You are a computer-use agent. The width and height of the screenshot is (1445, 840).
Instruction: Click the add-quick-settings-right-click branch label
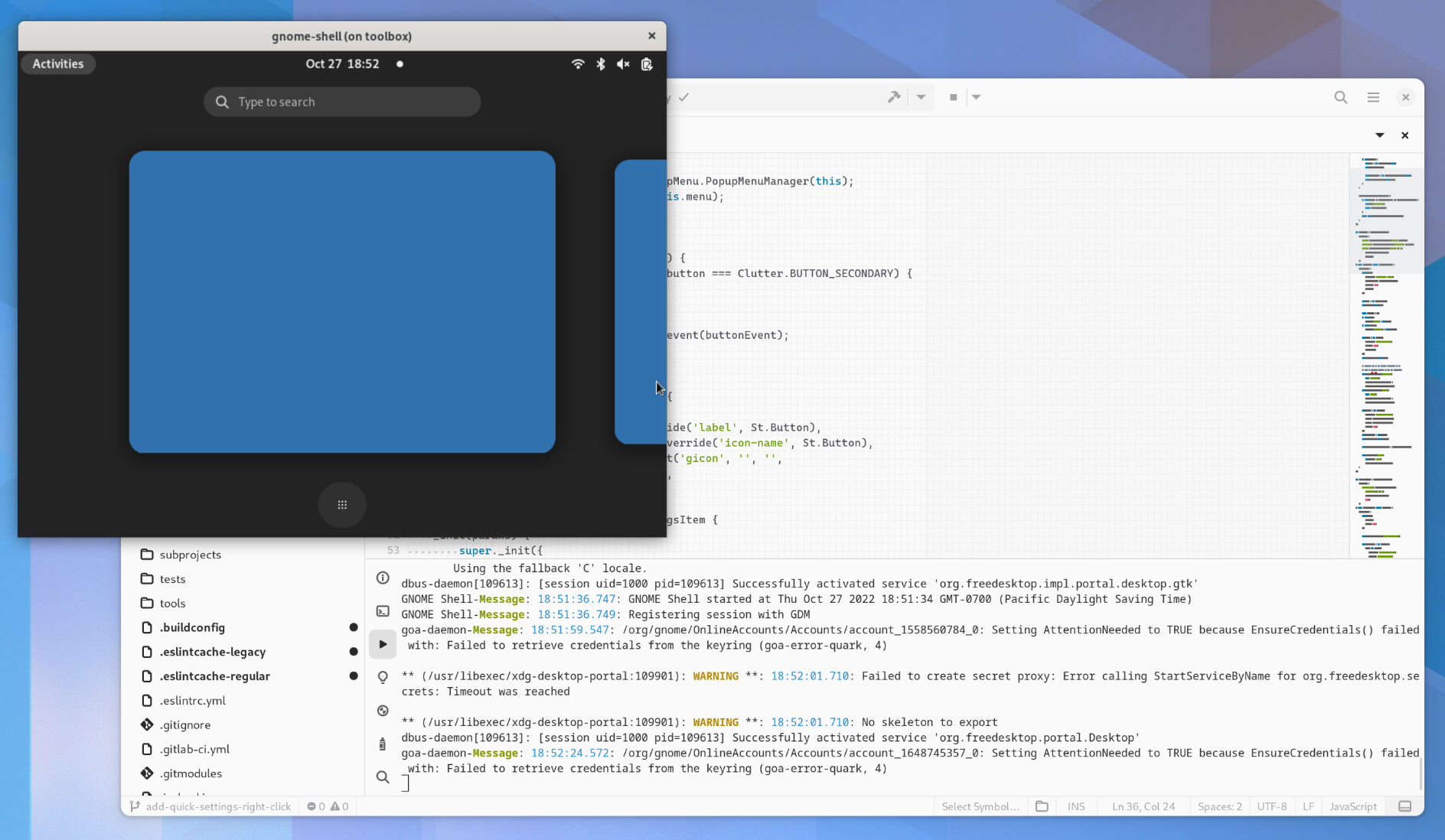click(218, 806)
